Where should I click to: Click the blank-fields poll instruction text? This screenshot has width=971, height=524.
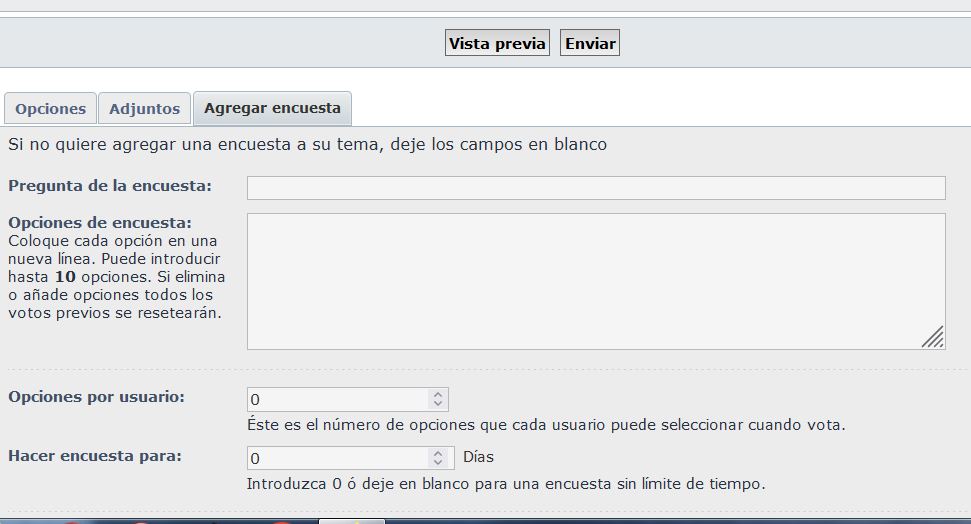pos(307,144)
